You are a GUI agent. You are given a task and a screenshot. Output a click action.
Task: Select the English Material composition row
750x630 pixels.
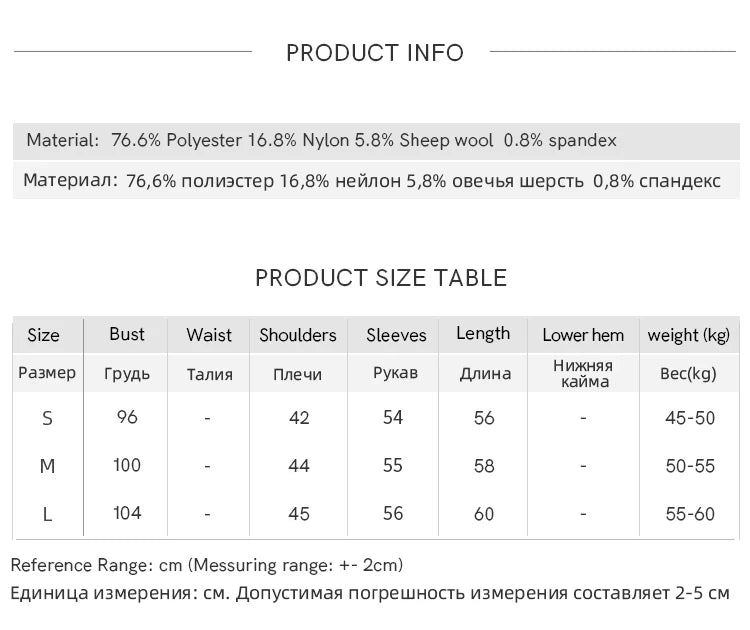322,141
